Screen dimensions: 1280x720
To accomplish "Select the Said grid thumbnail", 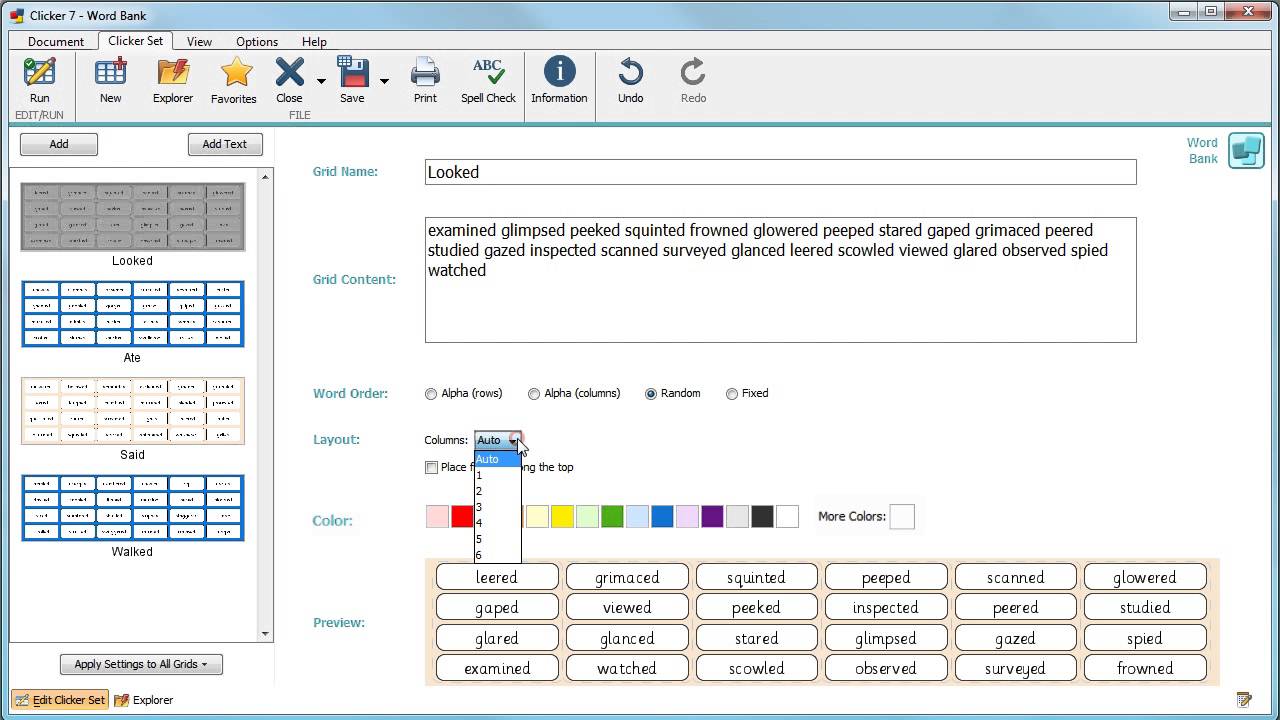I will tap(133, 410).
